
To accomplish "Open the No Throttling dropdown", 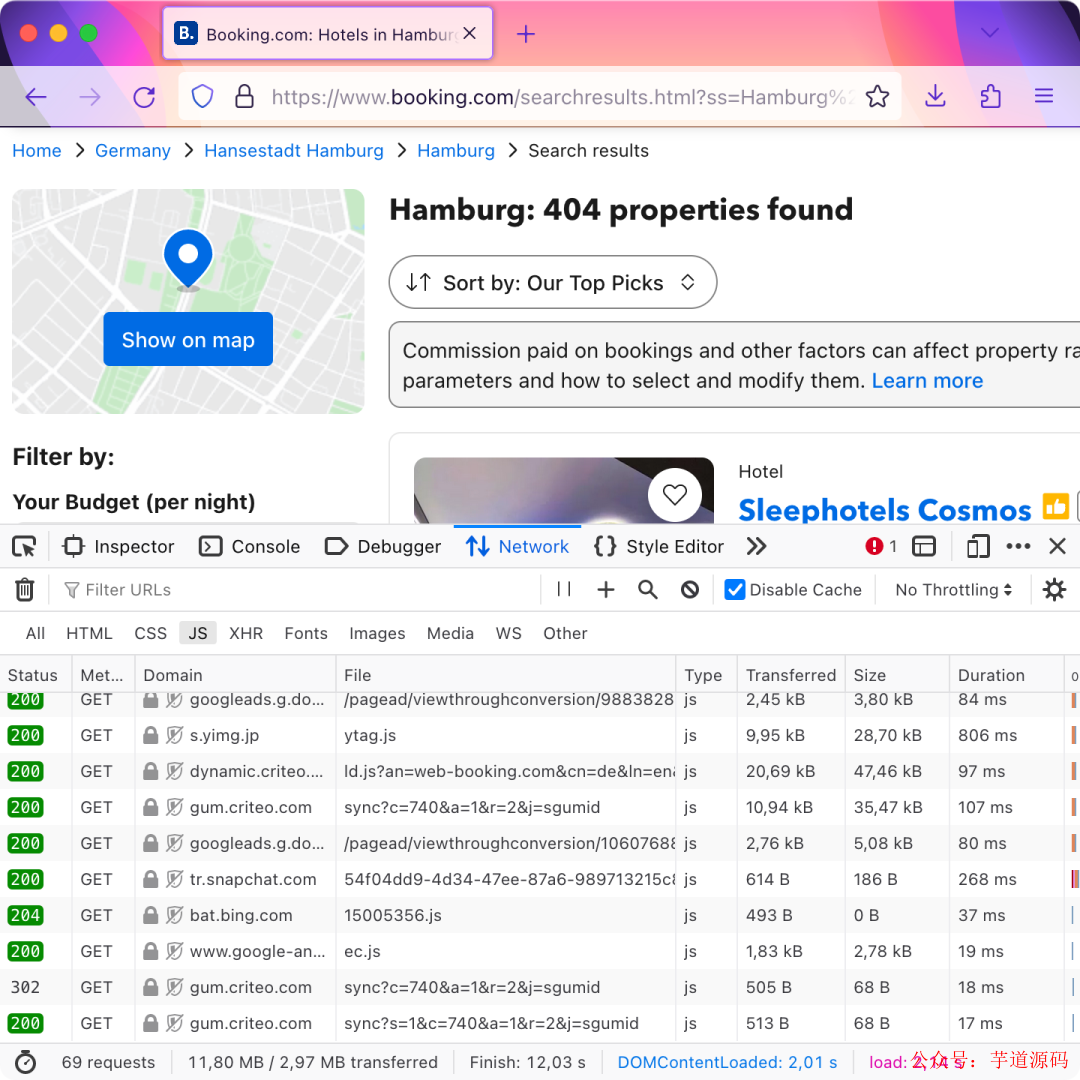I will 954,590.
